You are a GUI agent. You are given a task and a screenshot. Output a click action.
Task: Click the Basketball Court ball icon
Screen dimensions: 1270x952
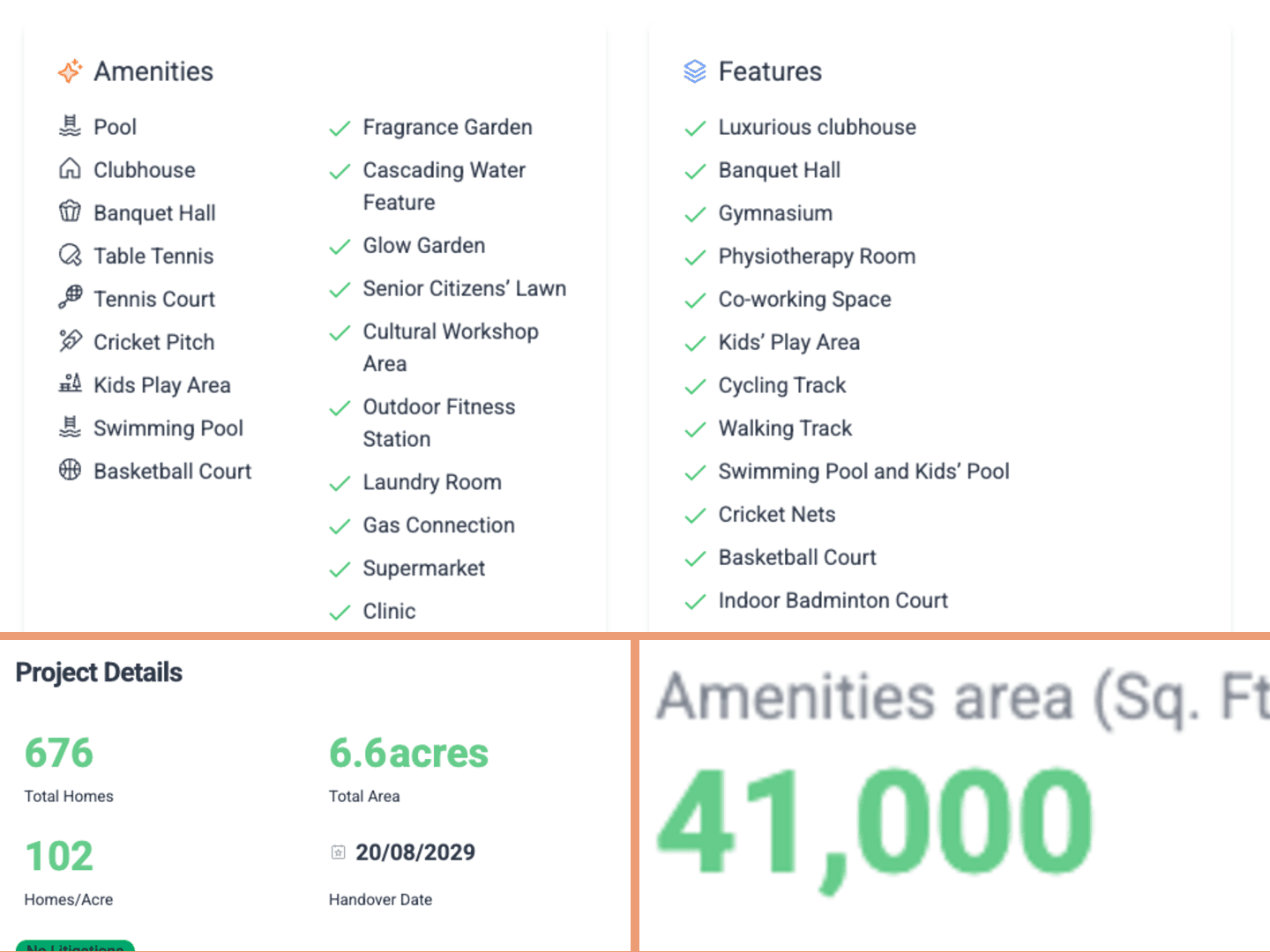(70, 470)
